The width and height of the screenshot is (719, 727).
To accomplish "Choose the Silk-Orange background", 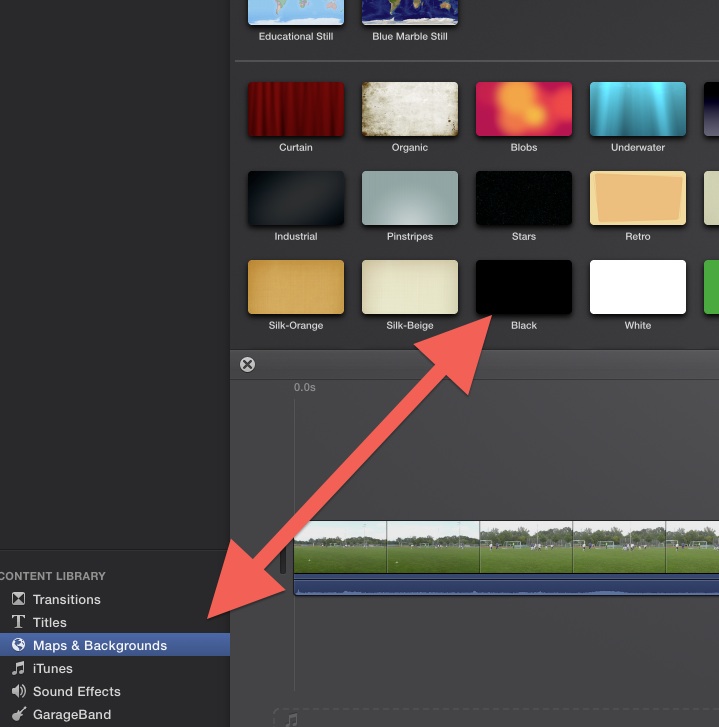I will 296,287.
